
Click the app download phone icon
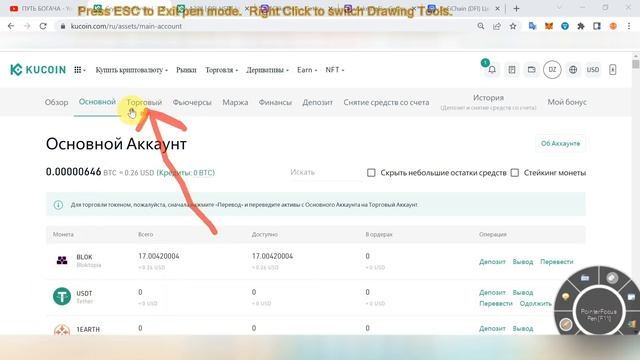613,70
